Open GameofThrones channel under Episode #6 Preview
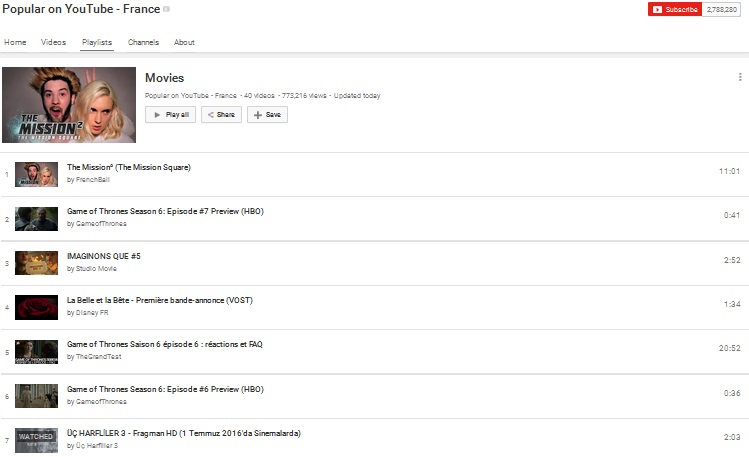Screen dimensions: 749x457 101,401
